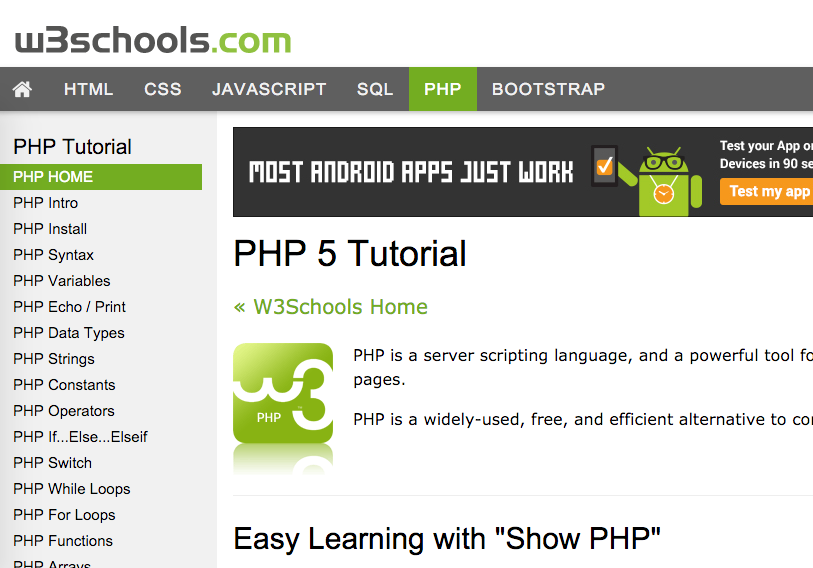Click the Test my app button
The height and width of the screenshot is (568, 813).
point(767,191)
